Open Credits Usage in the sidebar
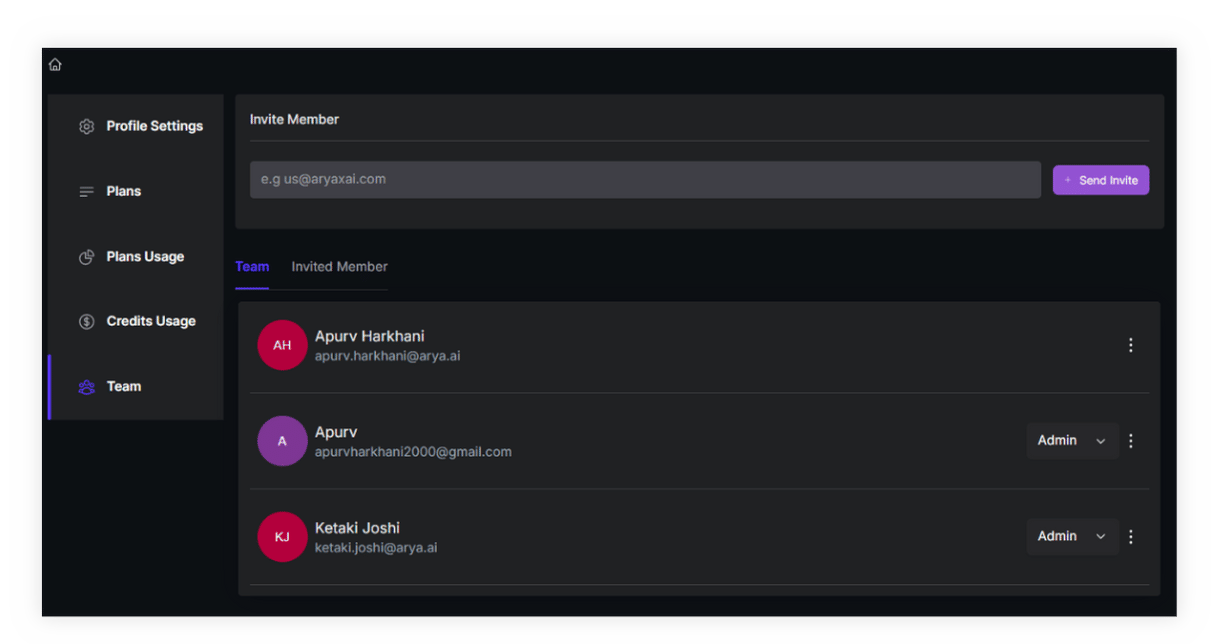Viewport: 1213px width, 644px height. (x=135, y=322)
